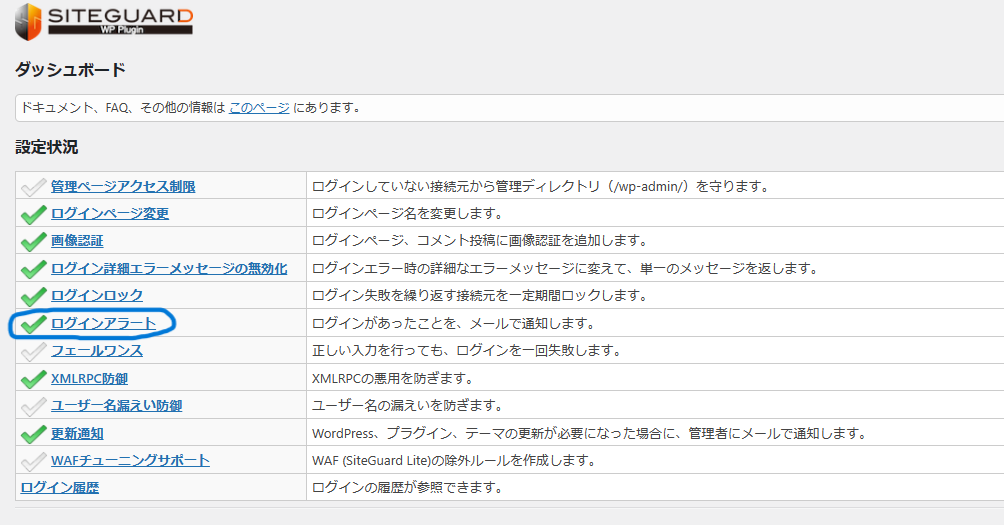Open XMLRPC防御 settings link
Screen dimensions: 1004x525
click(x=90, y=378)
